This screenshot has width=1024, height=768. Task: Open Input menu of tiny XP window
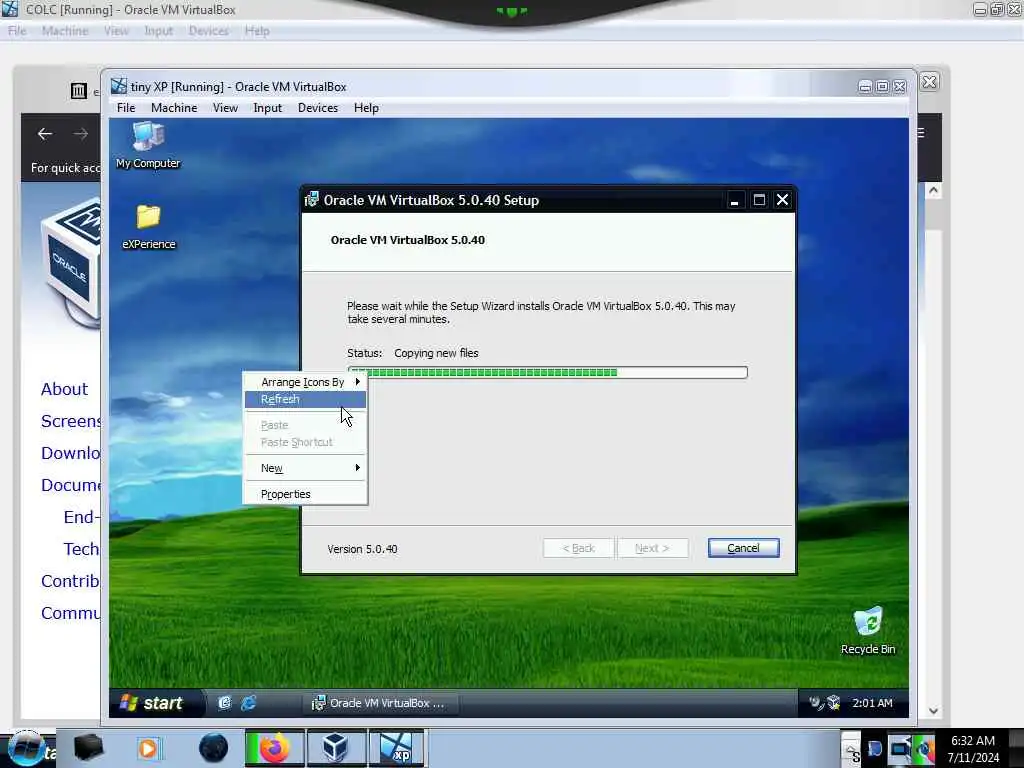point(268,108)
